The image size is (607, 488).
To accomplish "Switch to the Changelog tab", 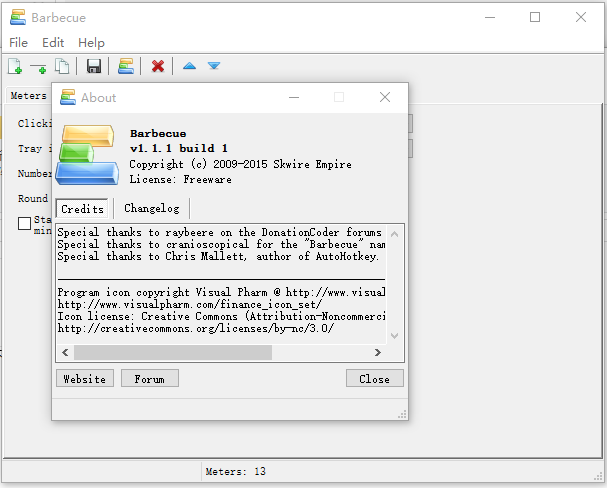I will pyautogui.click(x=152, y=209).
